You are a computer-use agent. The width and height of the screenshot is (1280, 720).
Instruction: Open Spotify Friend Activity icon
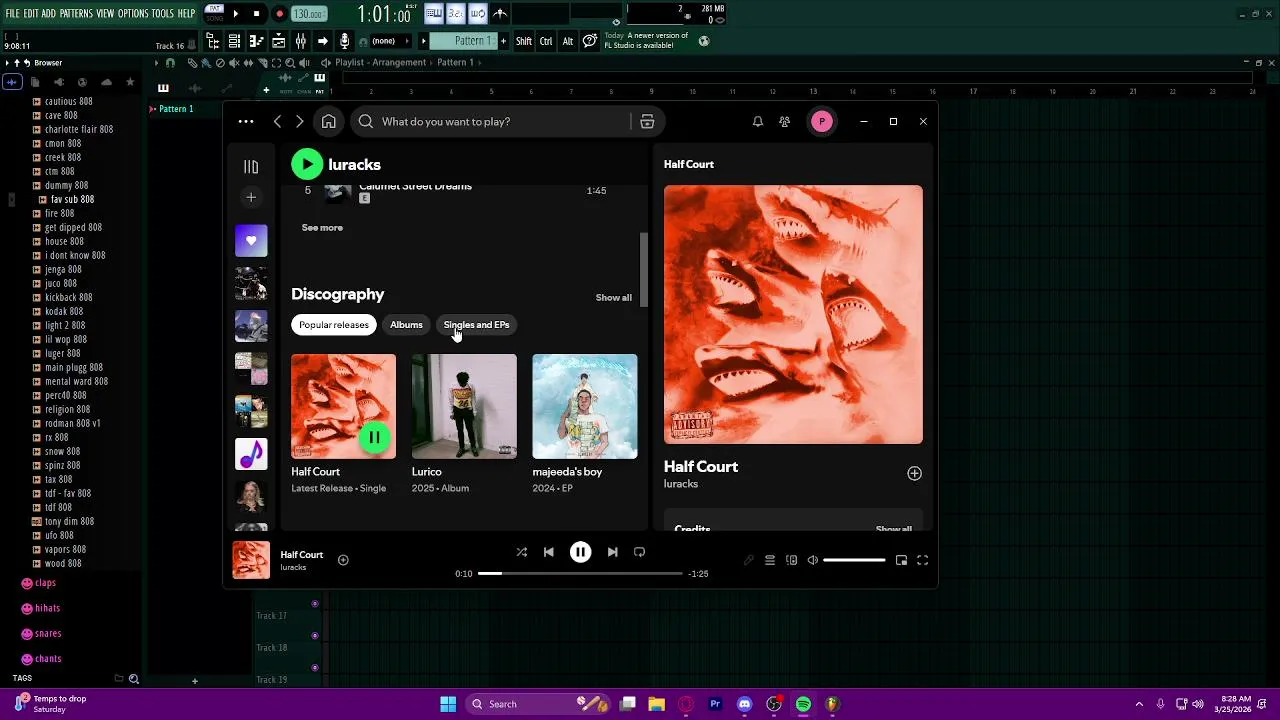pos(784,122)
